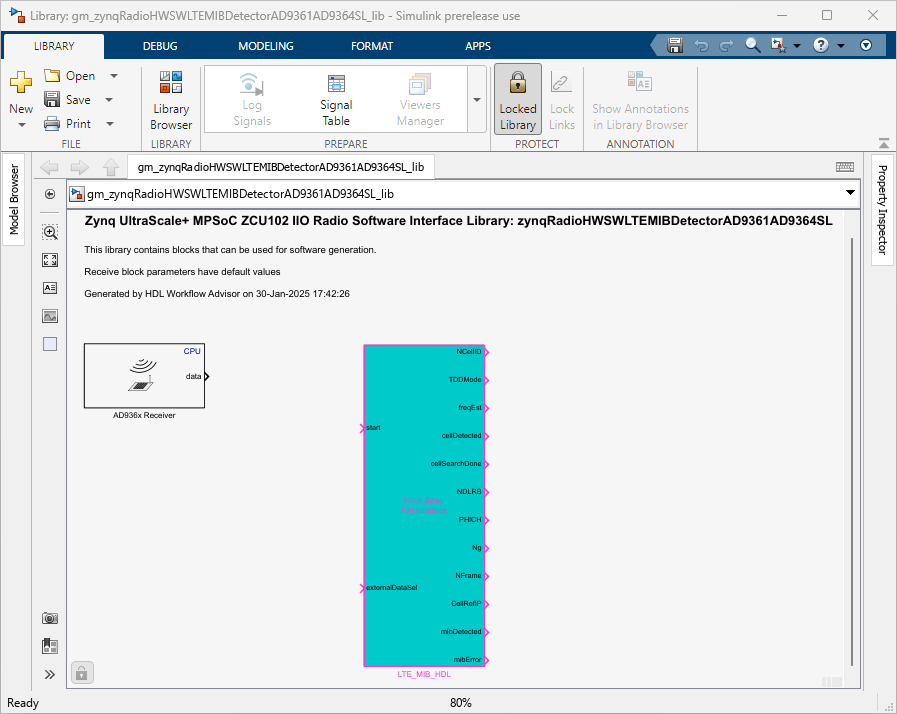Screen dimensions: 897x714
Task: Open the Signal Table
Action: click(336, 101)
